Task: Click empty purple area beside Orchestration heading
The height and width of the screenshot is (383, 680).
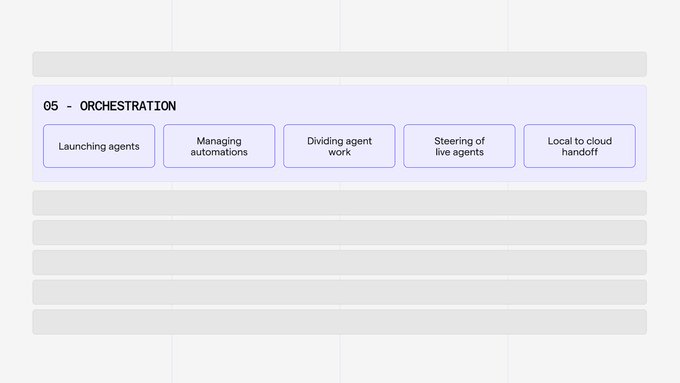Action: [x=408, y=106]
